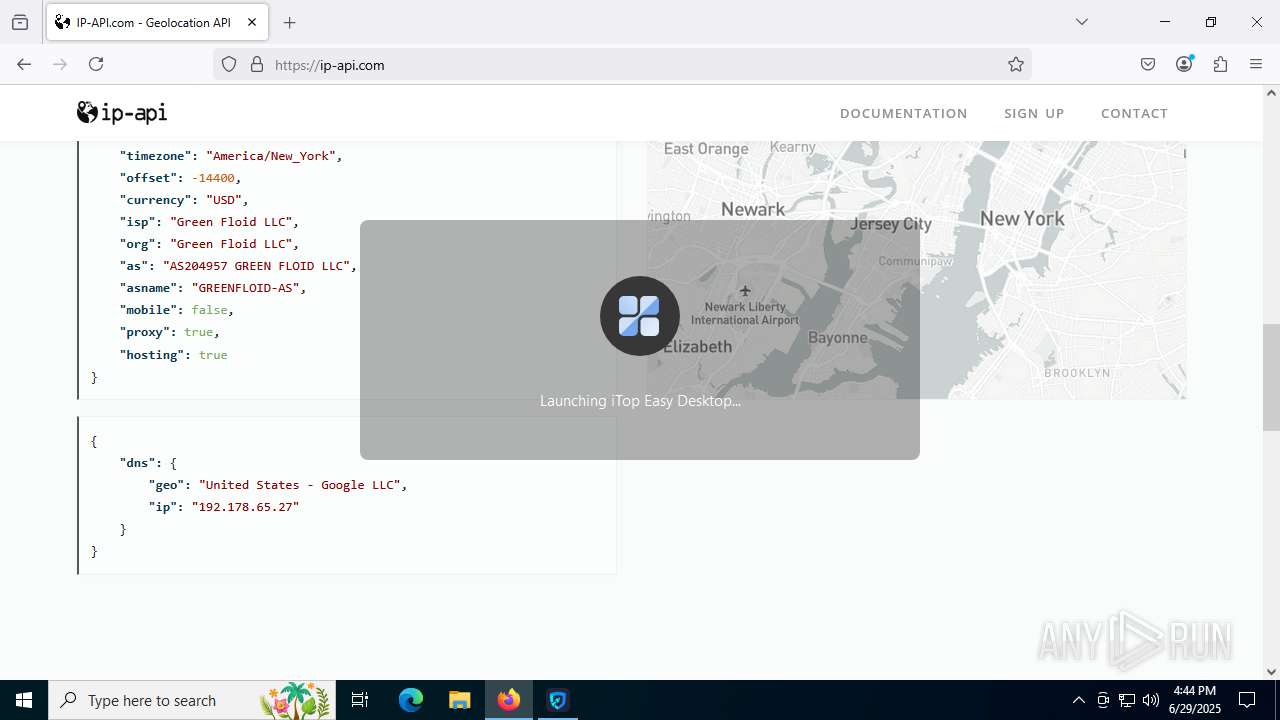
Task: Go back to the previous page
Action: click(24, 64)
